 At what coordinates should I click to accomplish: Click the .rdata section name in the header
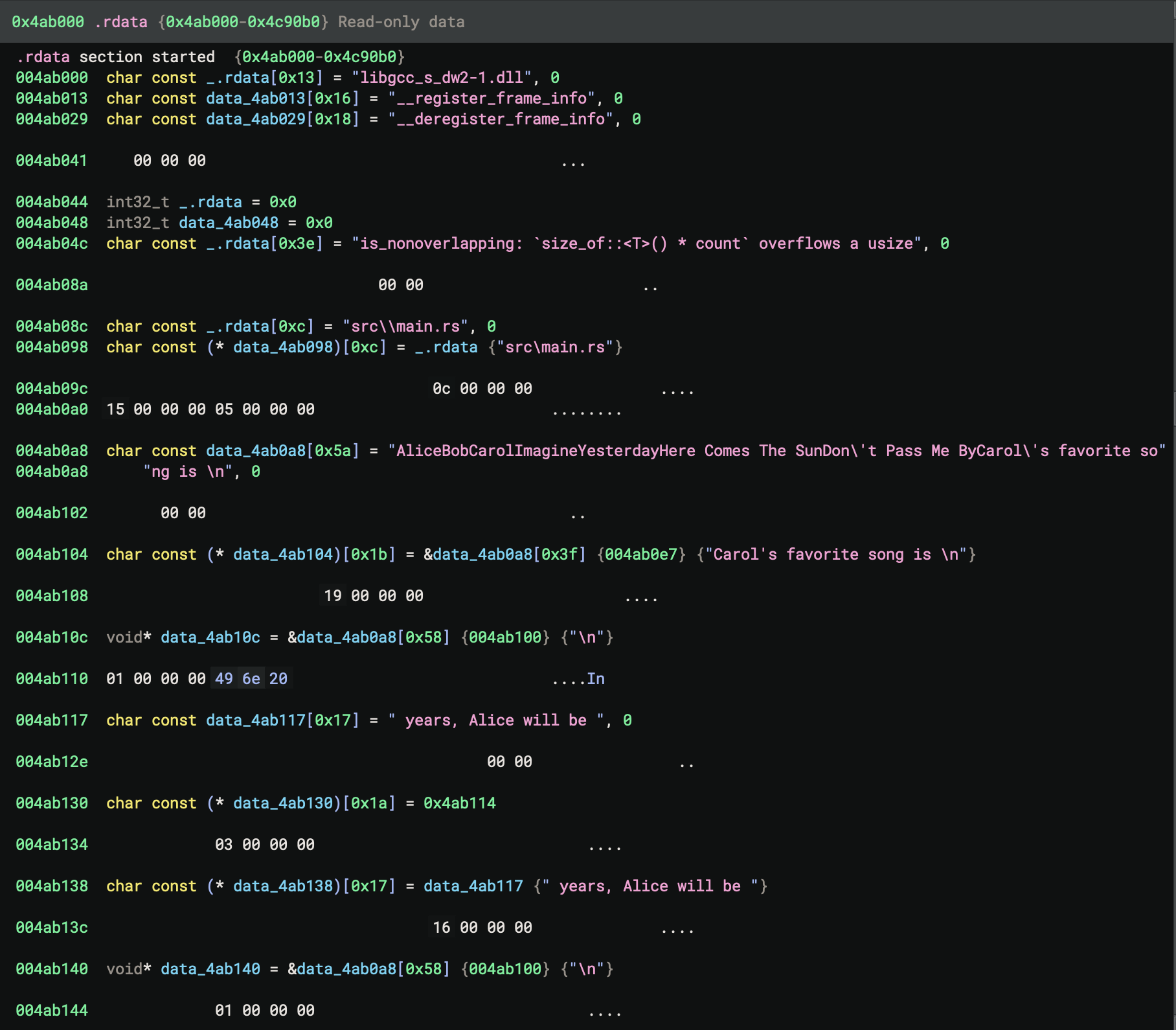[120, 22]
